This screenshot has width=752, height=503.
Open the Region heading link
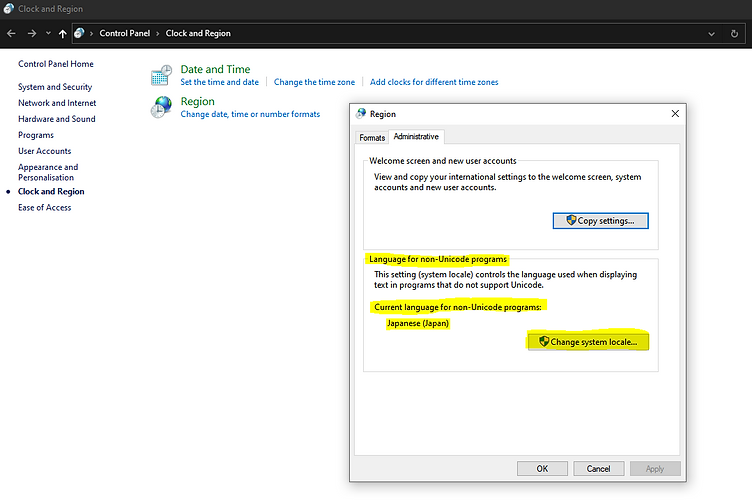coord(198,101)
